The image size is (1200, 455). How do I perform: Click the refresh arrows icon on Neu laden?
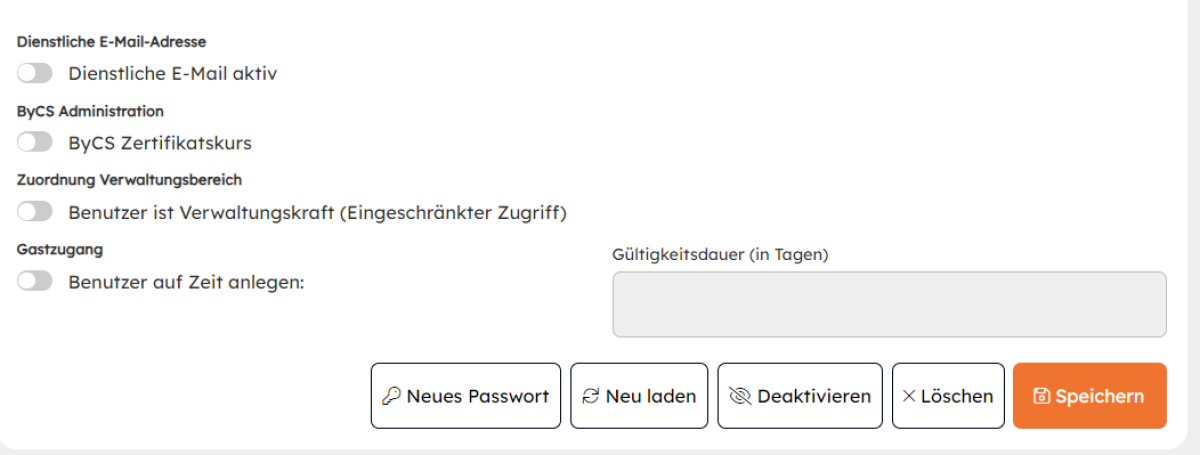click(x=591, y=396)
